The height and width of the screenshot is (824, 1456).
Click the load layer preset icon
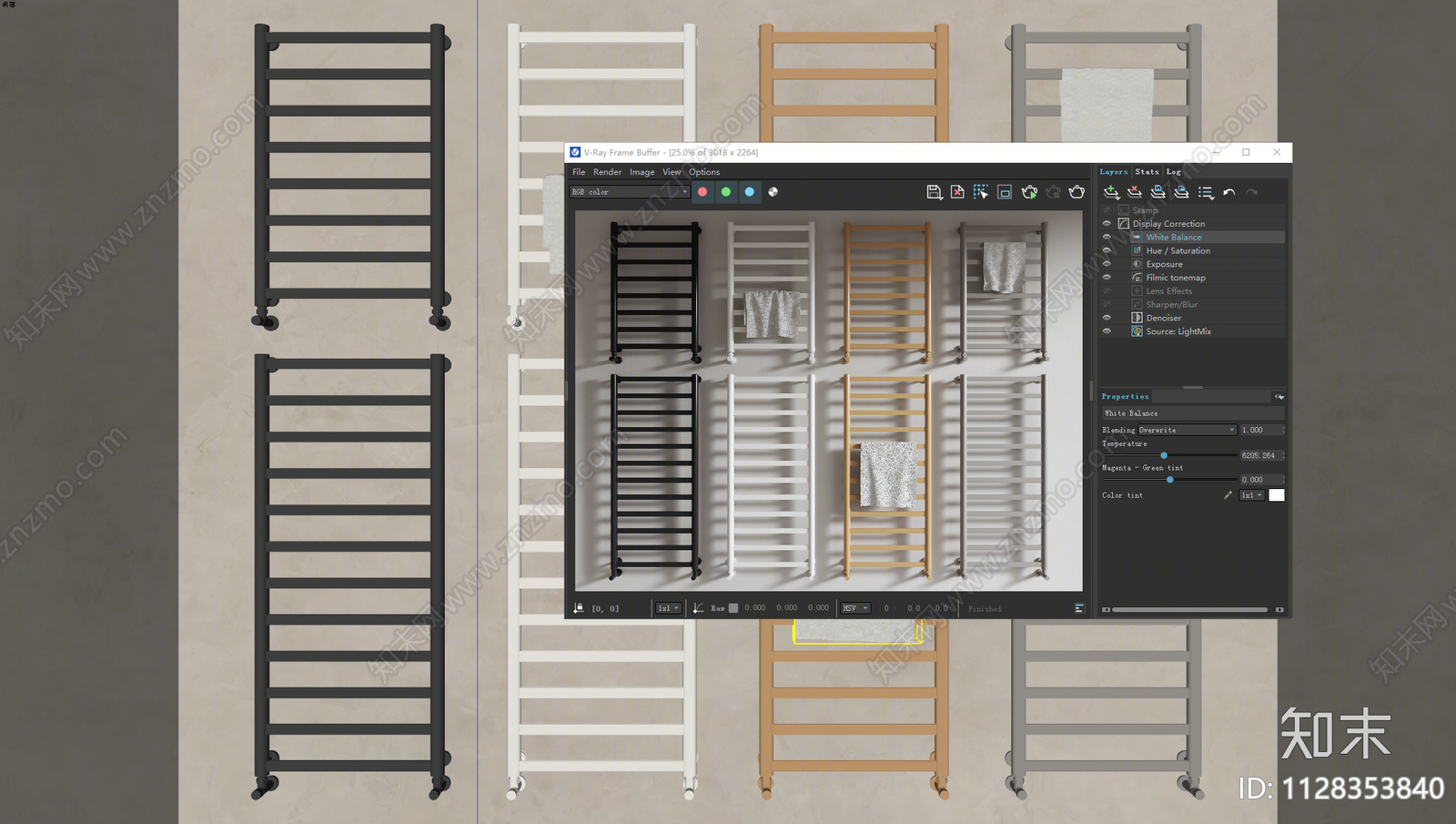click(x=1181, y=192)
